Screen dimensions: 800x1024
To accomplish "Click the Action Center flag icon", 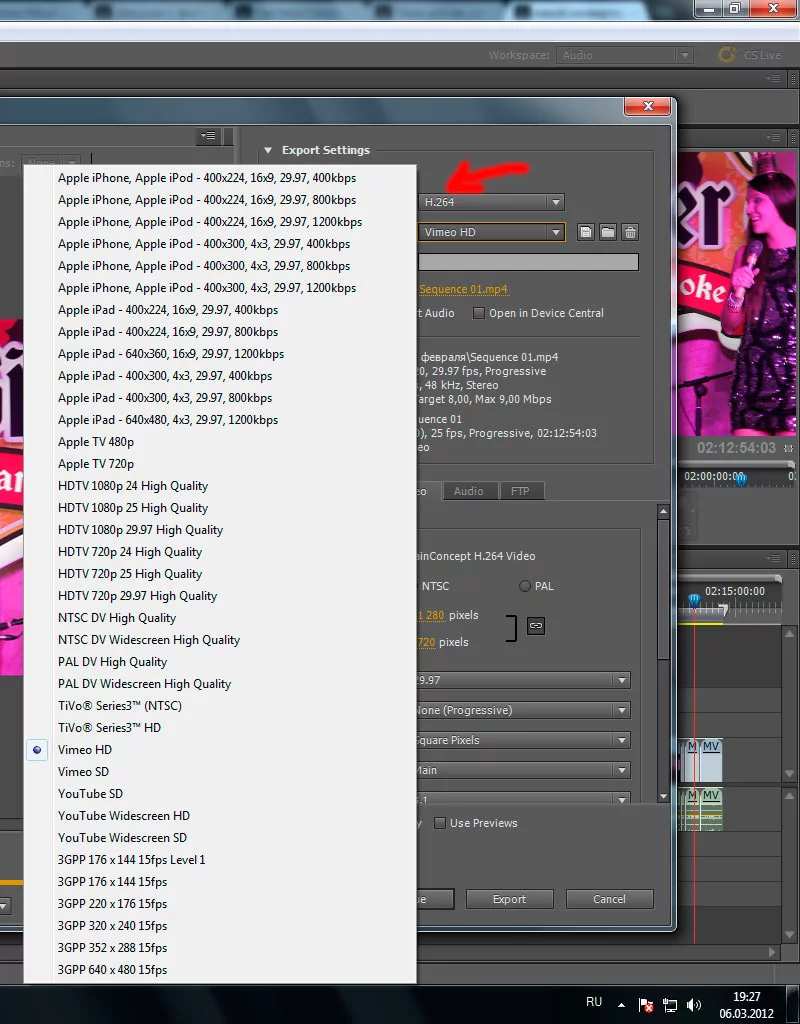I will (646, 1005).
